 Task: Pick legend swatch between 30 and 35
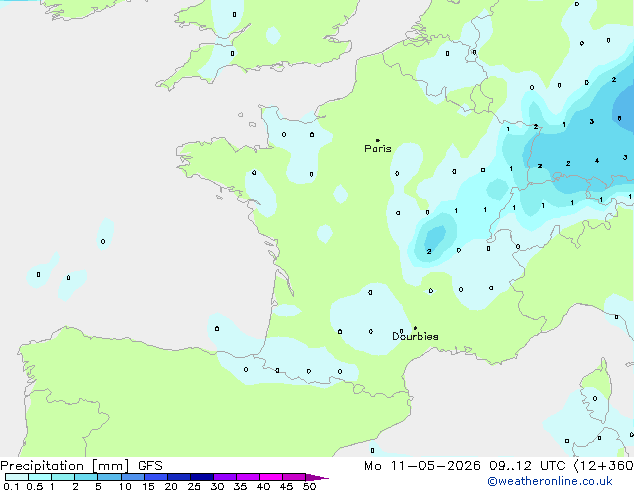[x=225, y=477]
